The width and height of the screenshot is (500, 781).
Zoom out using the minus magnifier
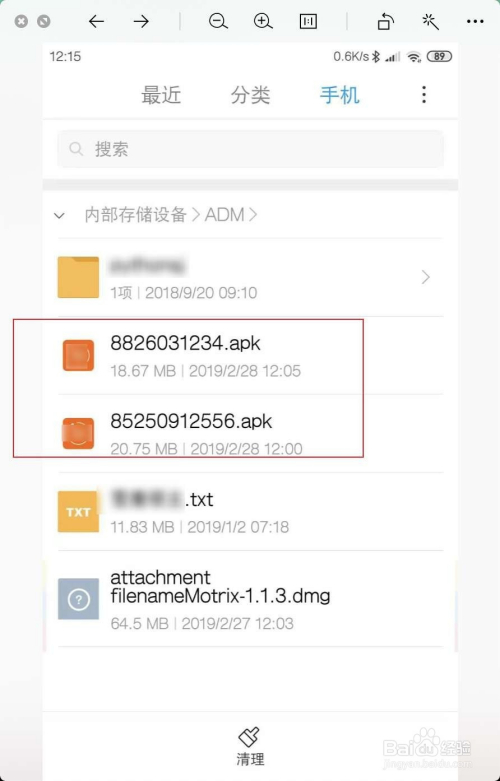(218, 21)
